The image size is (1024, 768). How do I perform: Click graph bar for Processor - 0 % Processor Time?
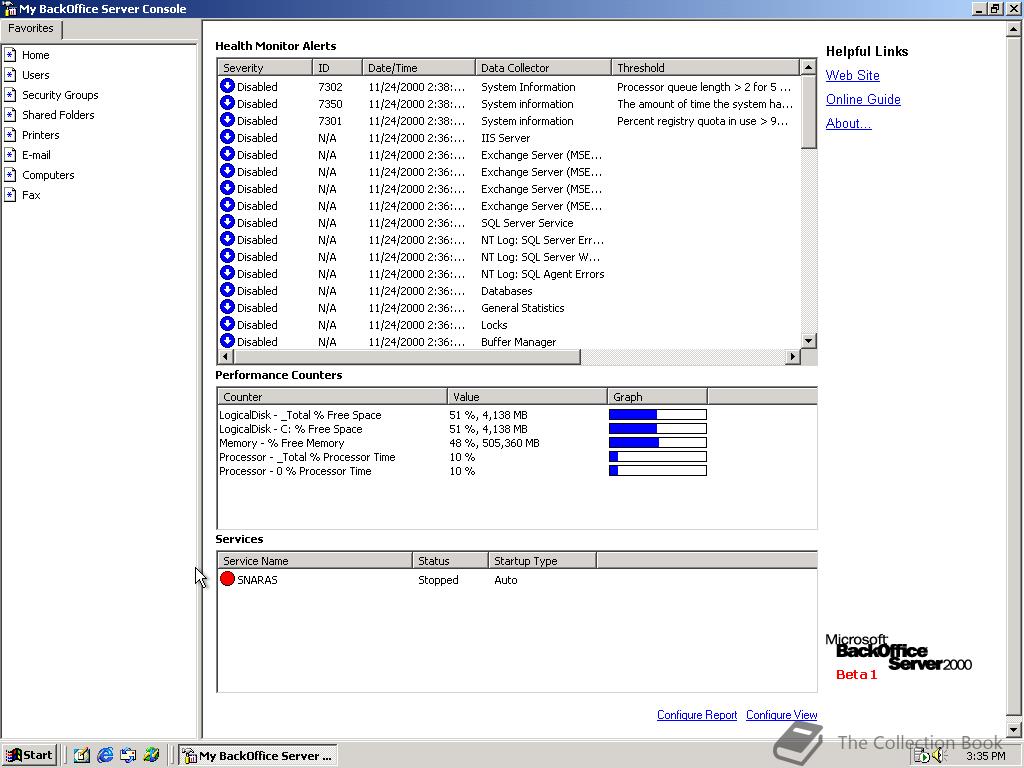(x=658, y=471)
